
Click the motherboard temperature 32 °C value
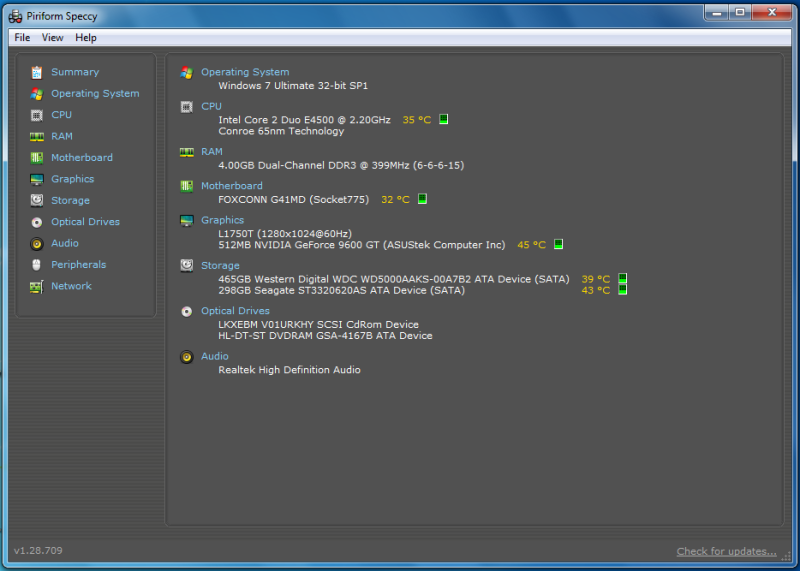click(x=395, y=200)
